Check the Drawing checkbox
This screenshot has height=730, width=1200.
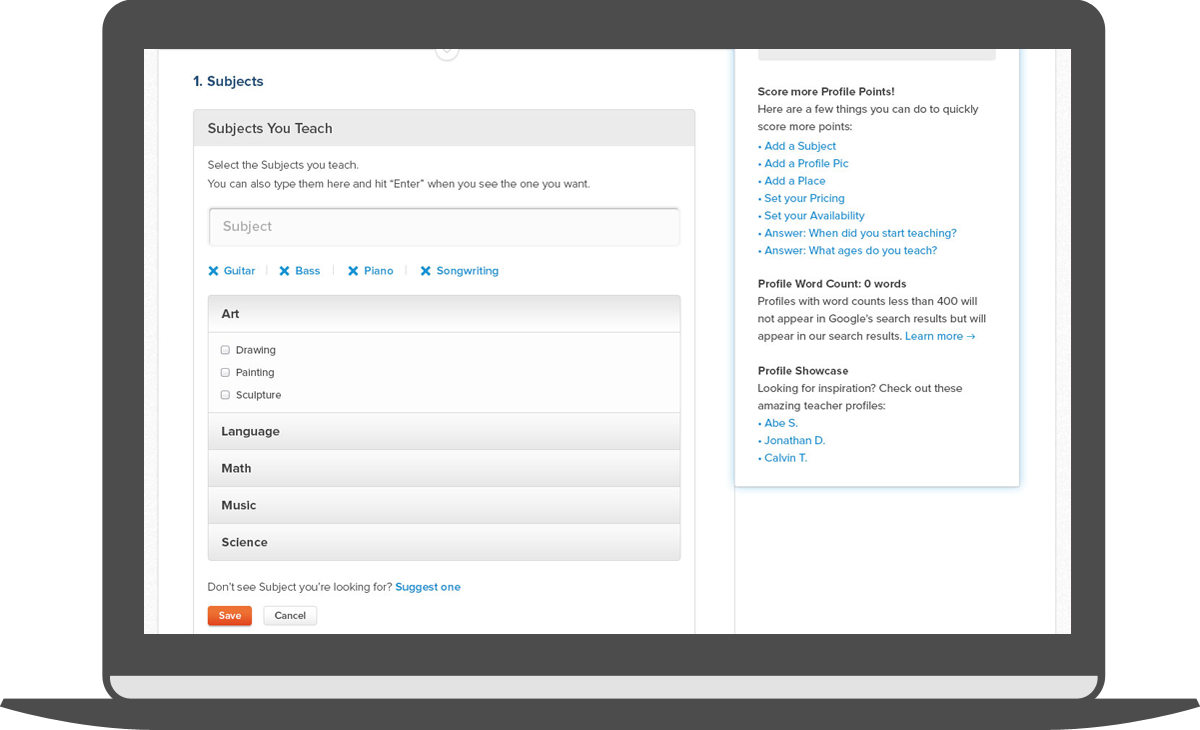pos(225,350)
